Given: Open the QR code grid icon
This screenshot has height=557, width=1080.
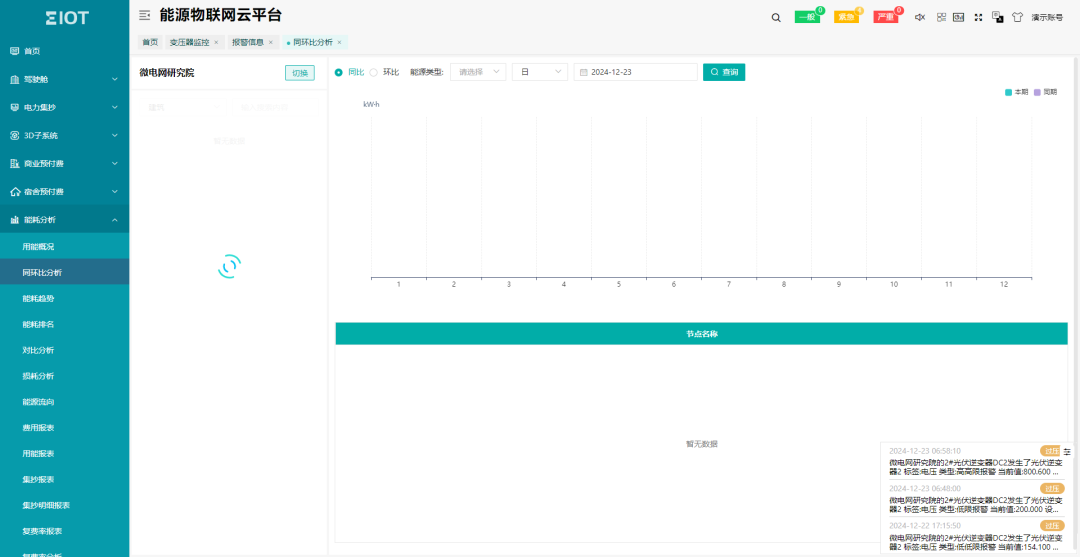Looking at the screenshot, I should click(941, 17).
